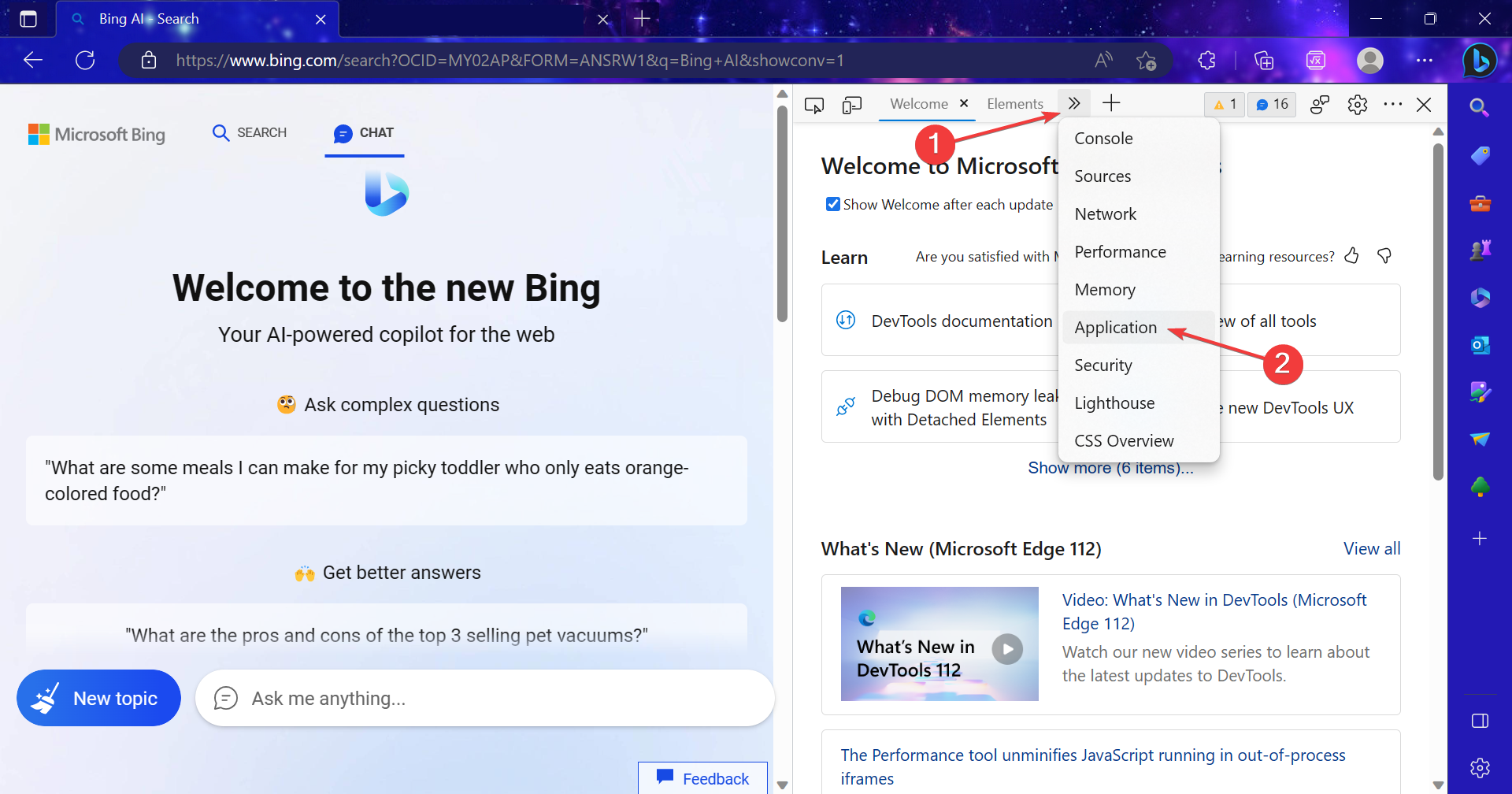Screen dimensions: 1512x794
Task: Select Sources from the tools menu
Action: tap(1140, 176)
